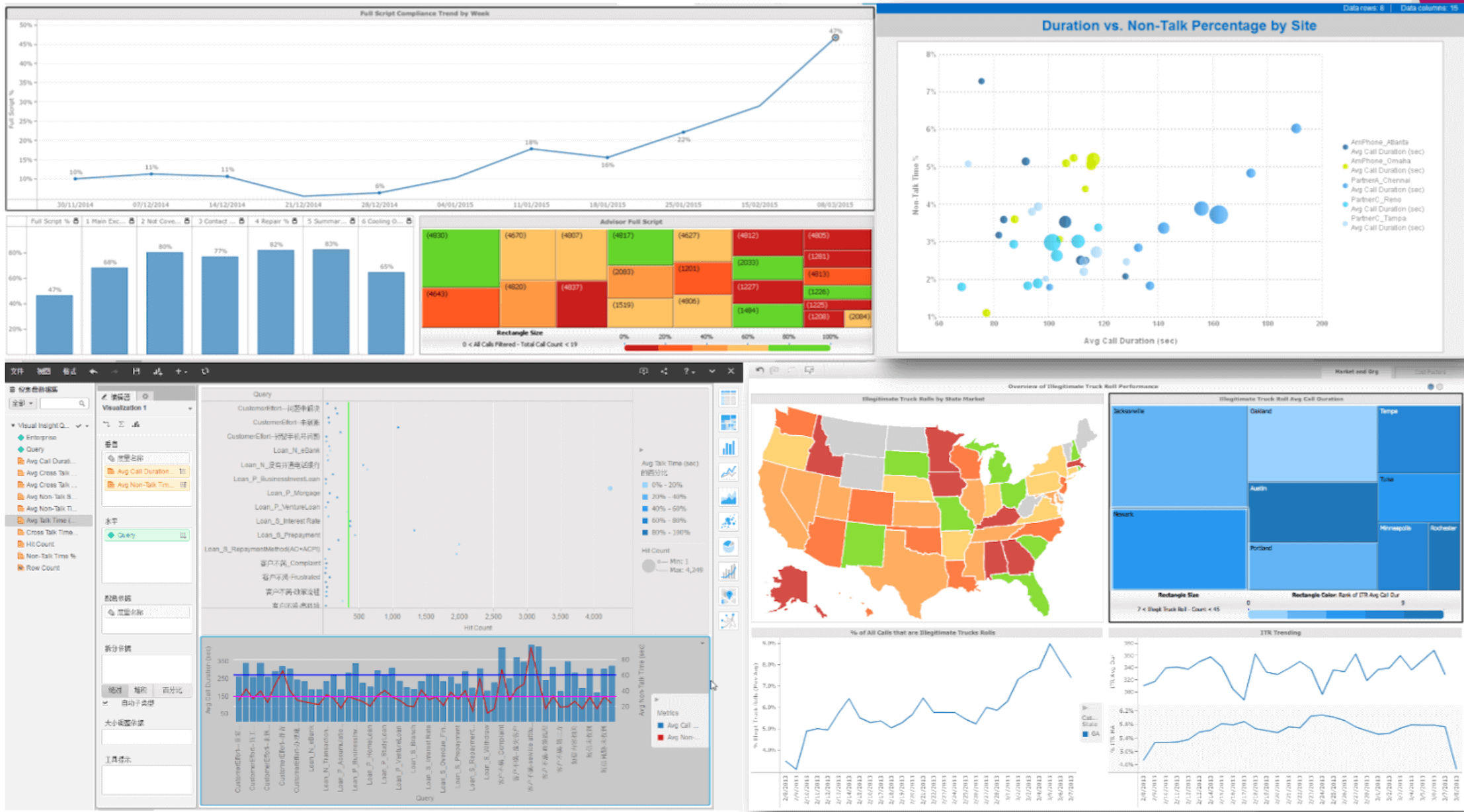Select the grid table visualization icon
The height and width of the screenshot is (812, 1464).
728,398
